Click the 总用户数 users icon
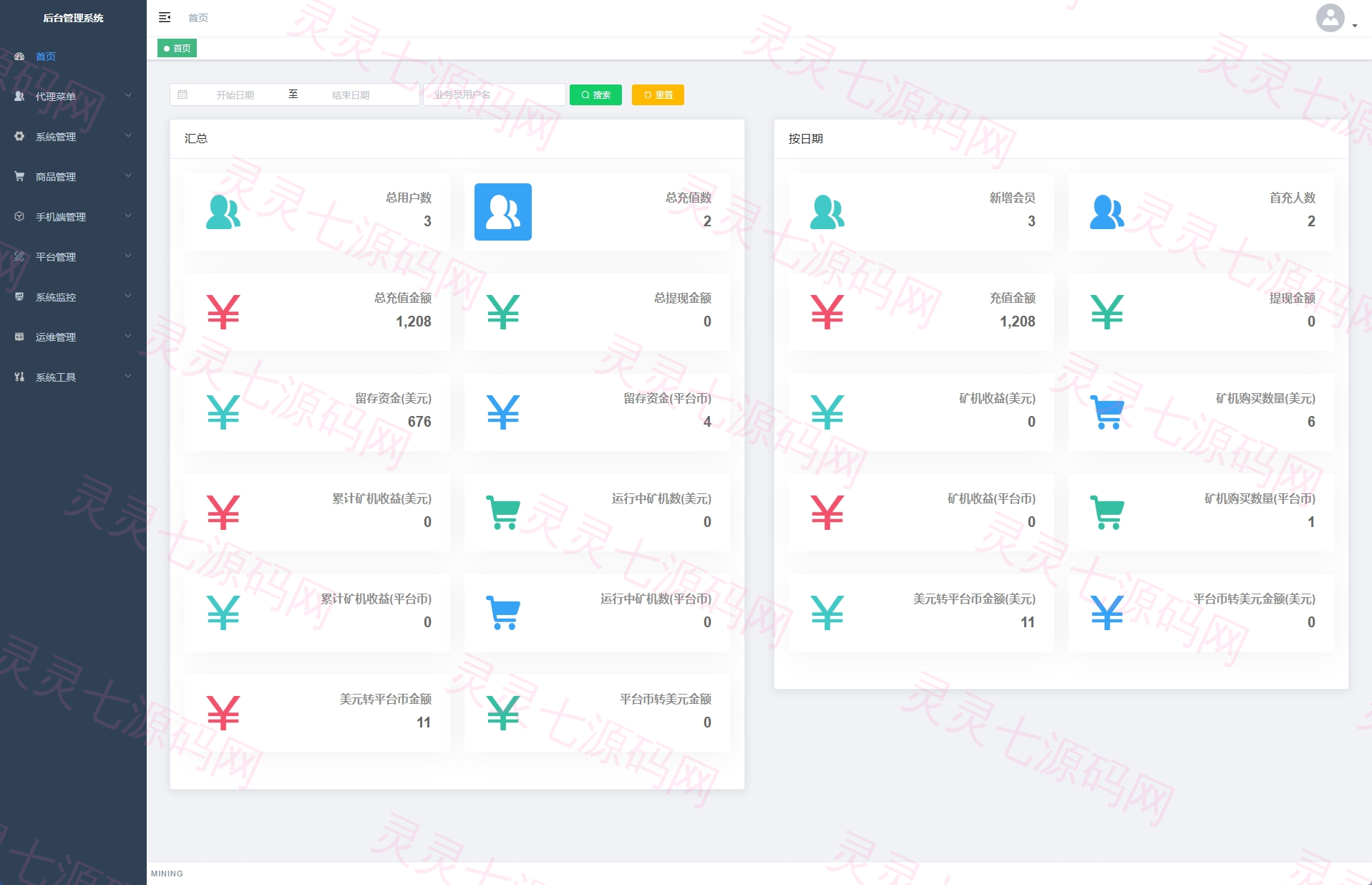The height and width of the screenshot is (885, 1372). click(223, 212)
